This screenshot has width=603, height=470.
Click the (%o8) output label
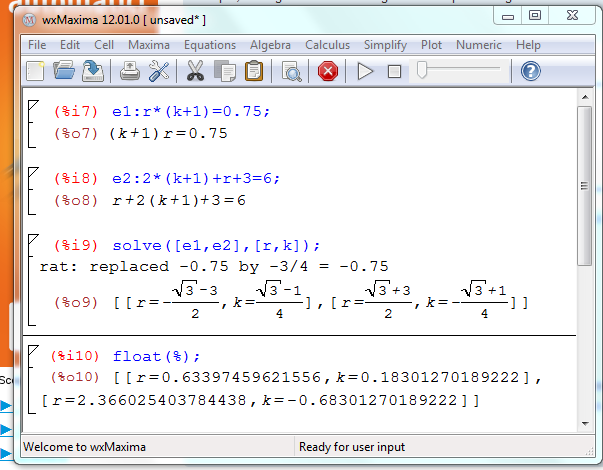coord(76,200)
